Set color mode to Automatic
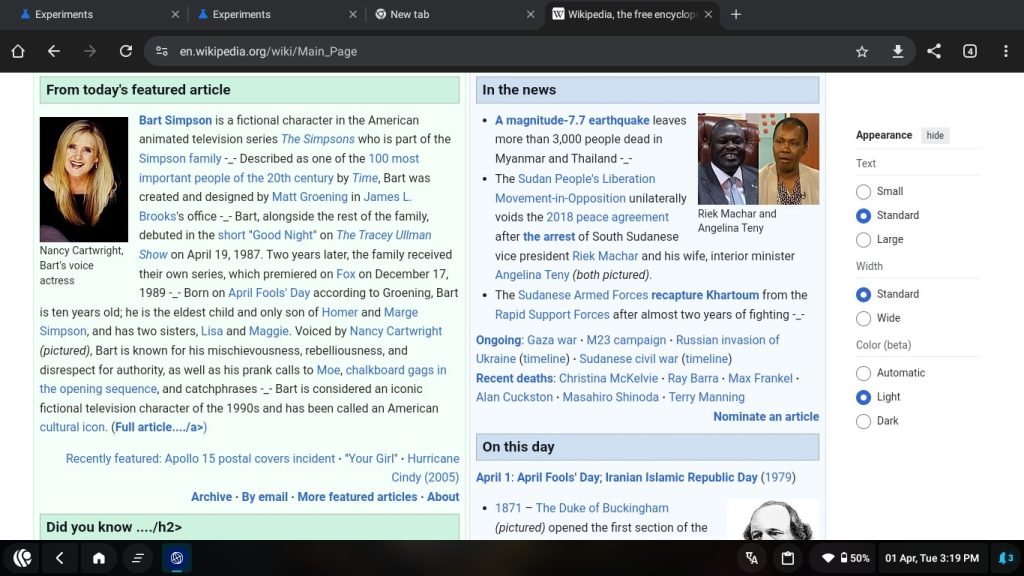This screenshot has height=576, width=1024. 864,373
